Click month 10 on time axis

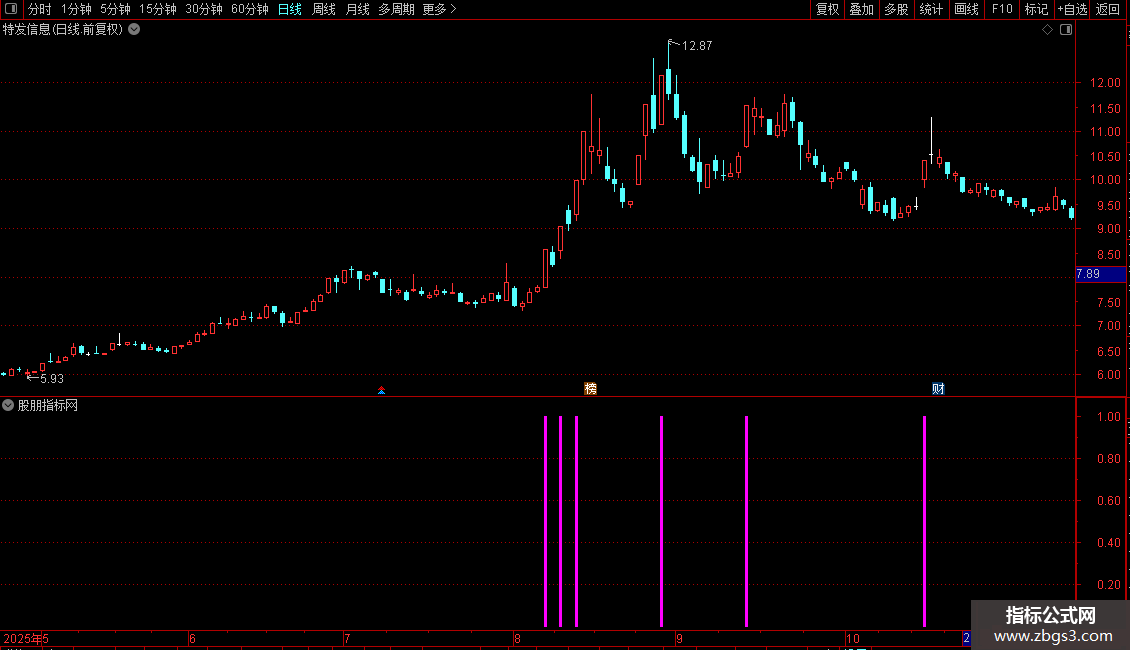pyautogui.click(x=853, y=638)
